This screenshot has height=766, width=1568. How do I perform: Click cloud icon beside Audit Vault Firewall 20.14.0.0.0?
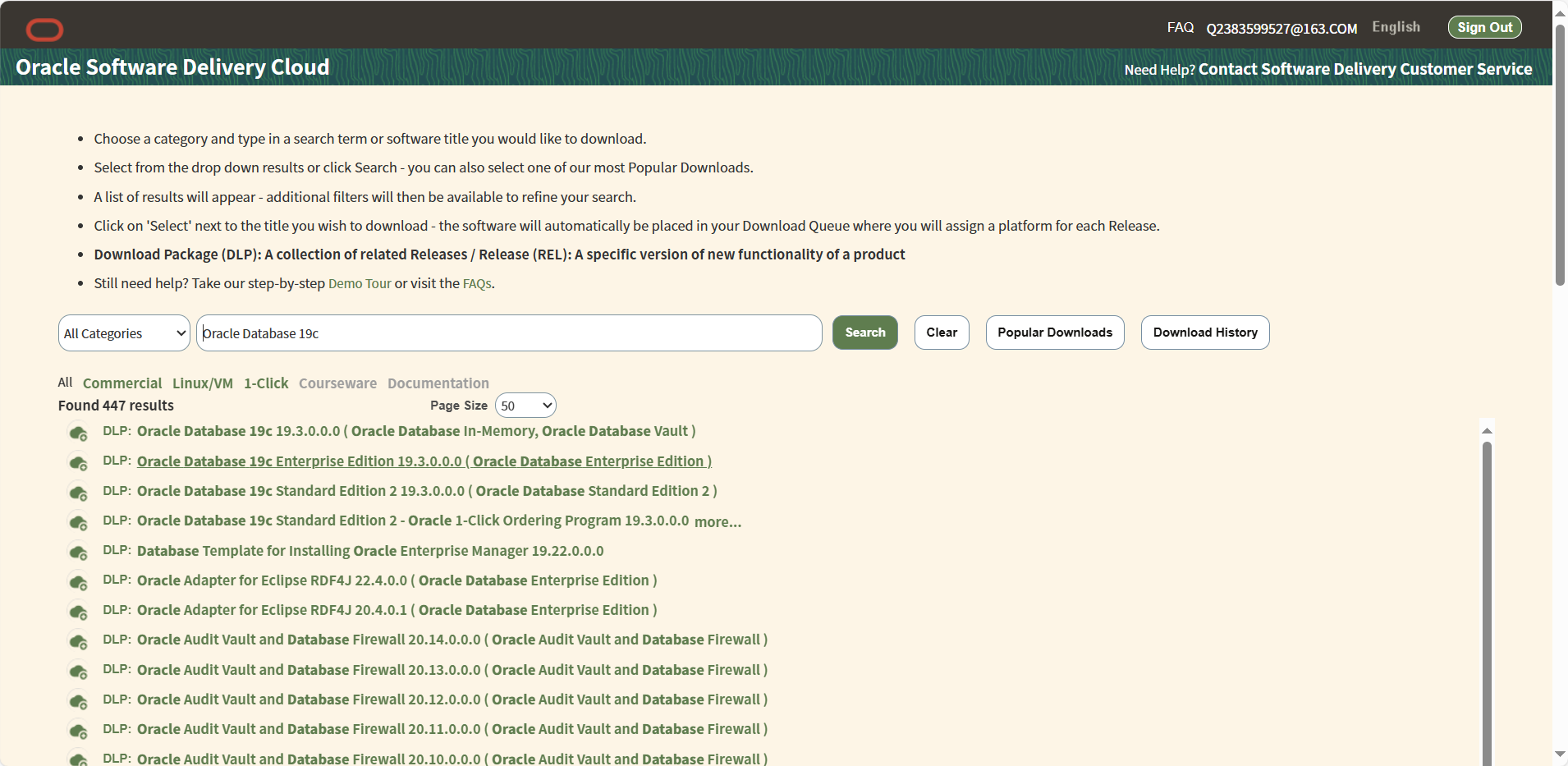coord(78,640)
